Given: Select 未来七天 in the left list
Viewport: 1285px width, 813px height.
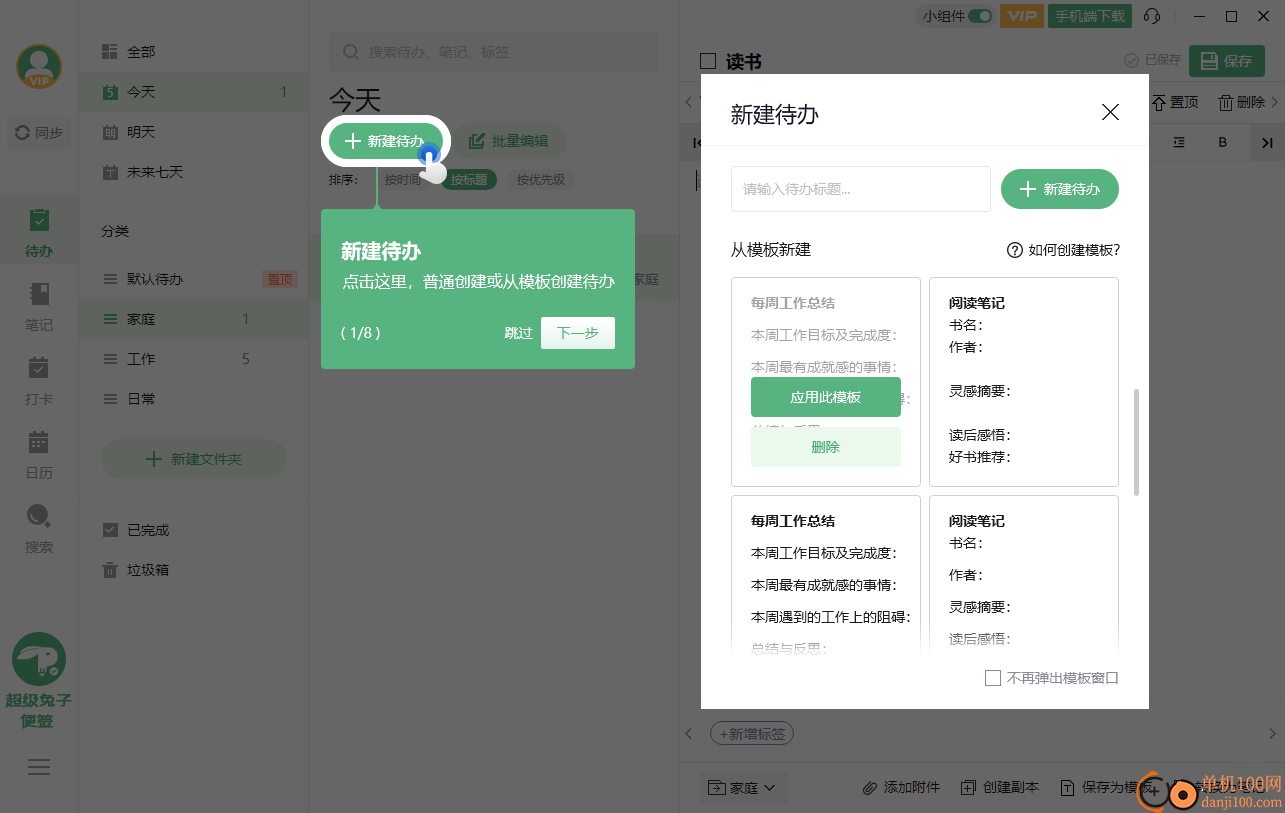Looking at the screenshot, I should 194,172.
